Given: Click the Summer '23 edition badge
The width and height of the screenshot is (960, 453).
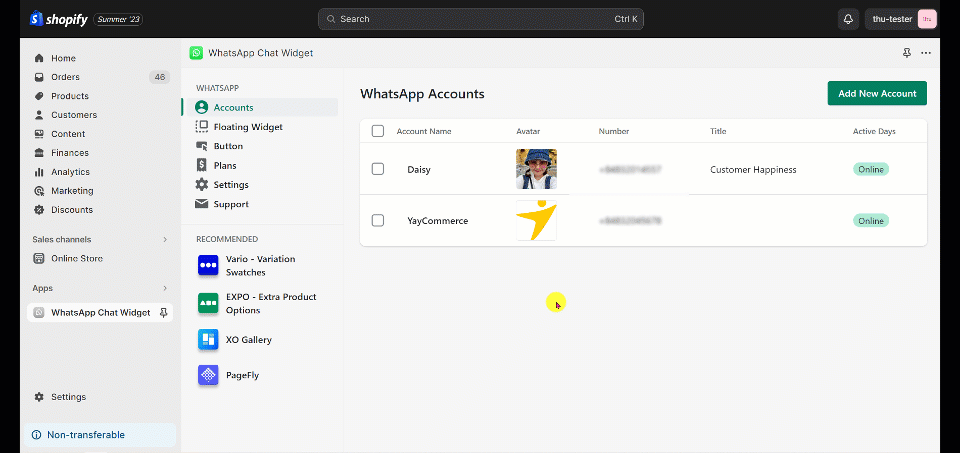Looking at the screenshot, I should click(x=119, y=20).
